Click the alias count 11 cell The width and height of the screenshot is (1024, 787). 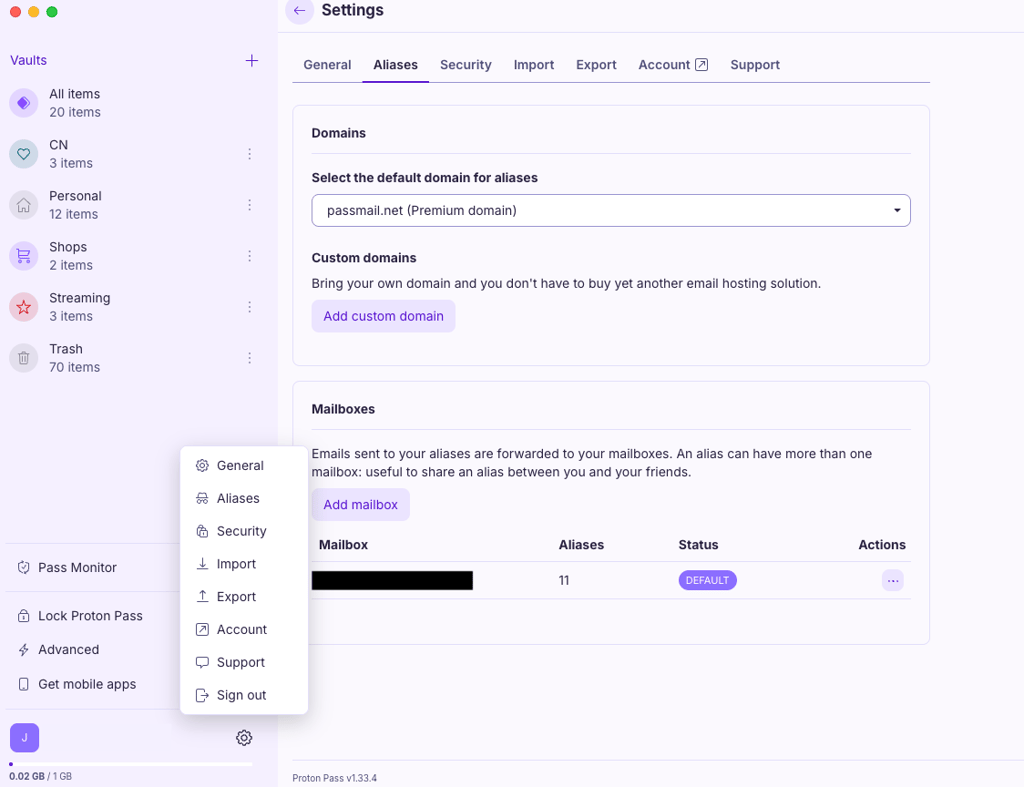click(564, 581)
